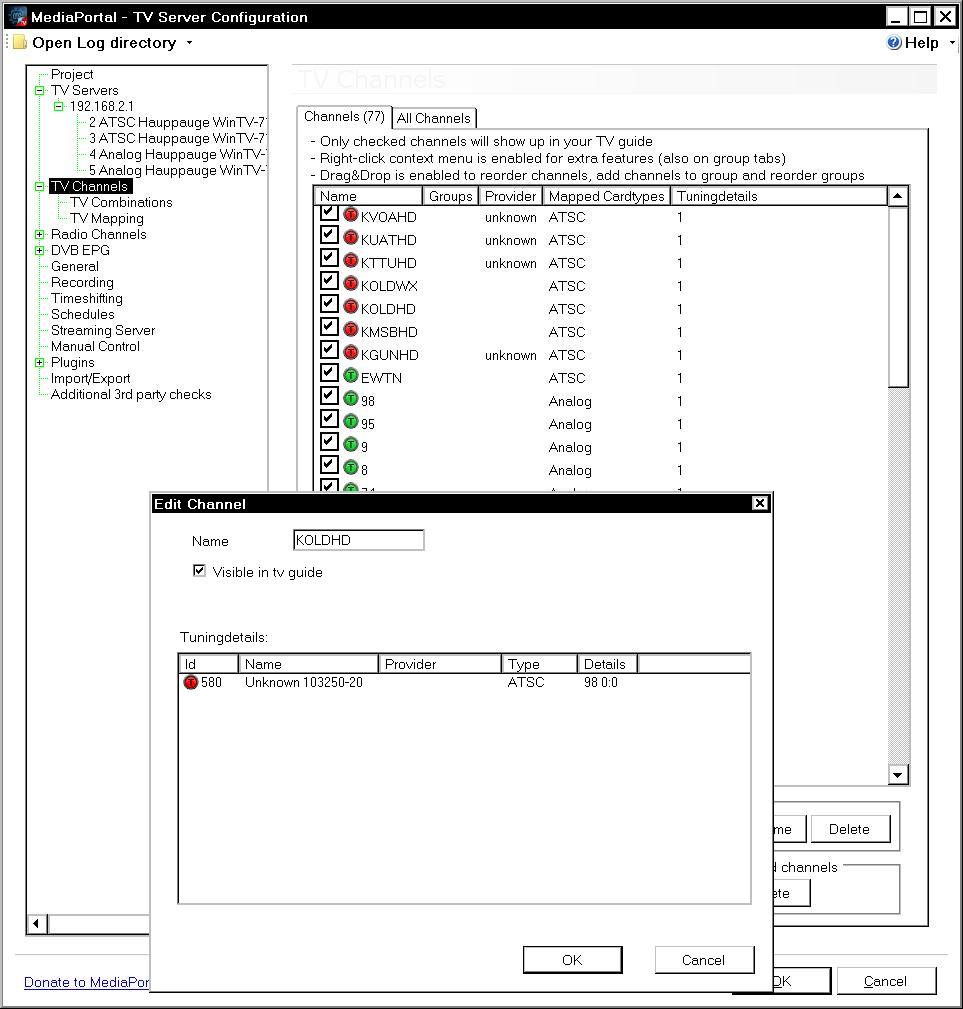Expand the Radio Channels tree node
Viewport: 963px width, 1009px height.
(x=40, y=235)
